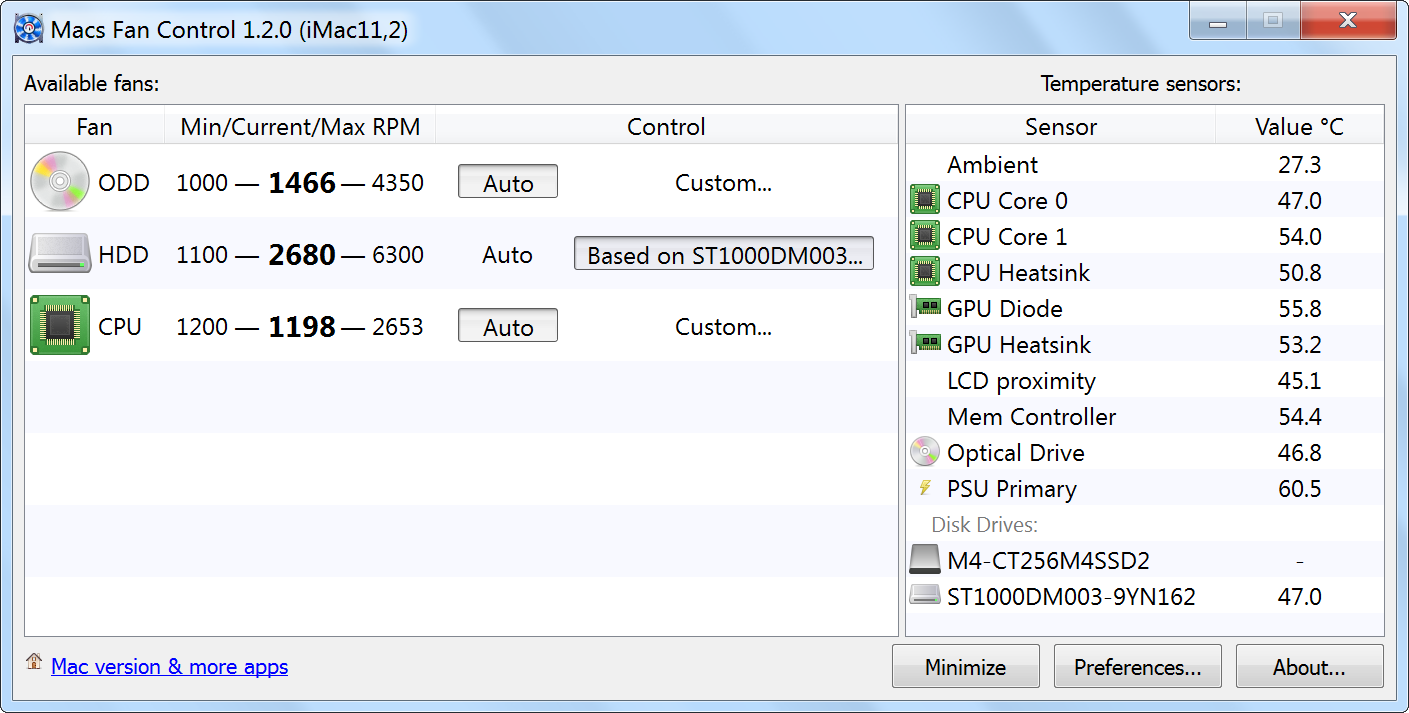
Task: Click the M4-CT256M4SSD2 drive icon
Action: (x=925, y=560)
